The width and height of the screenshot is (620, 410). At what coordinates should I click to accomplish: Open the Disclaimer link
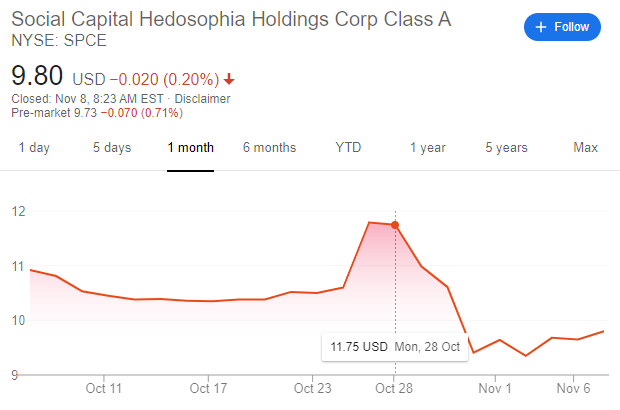click(202, 99)
